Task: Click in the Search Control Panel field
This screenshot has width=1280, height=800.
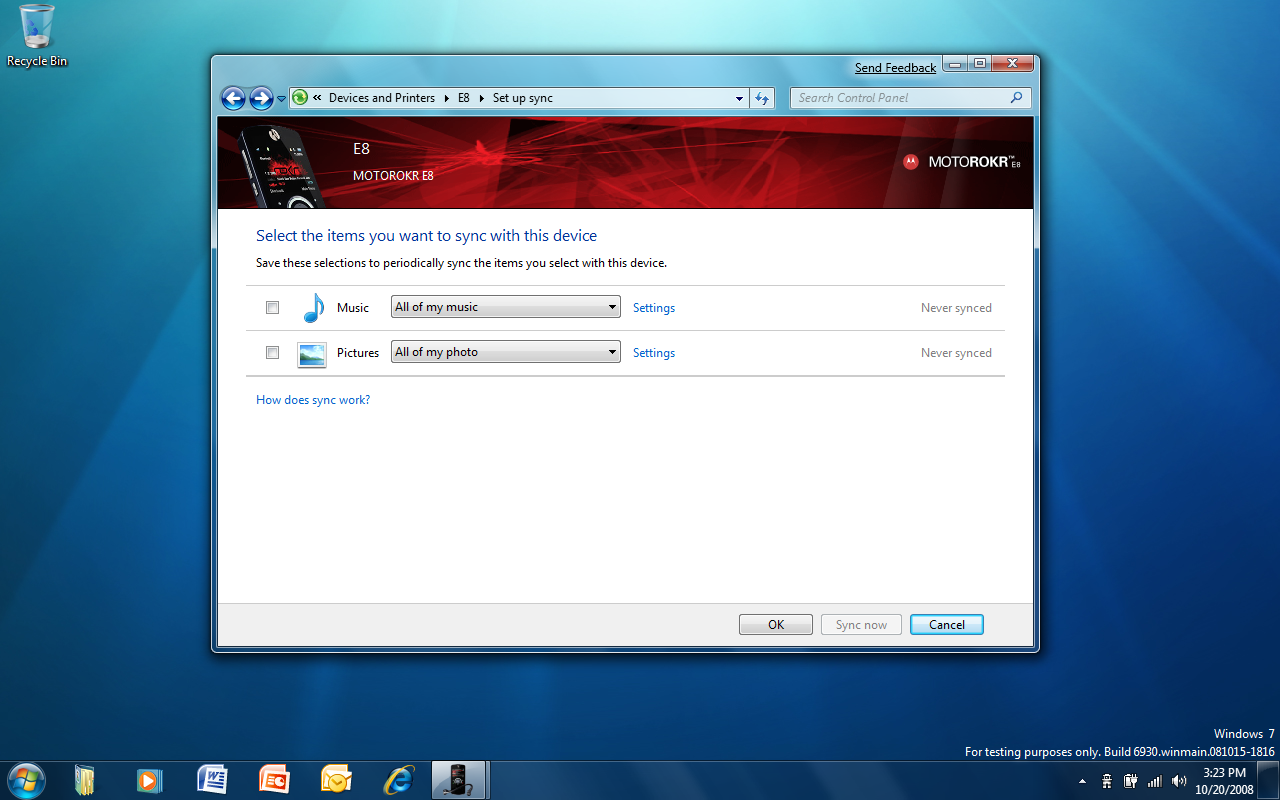Action: coord(900,98)
